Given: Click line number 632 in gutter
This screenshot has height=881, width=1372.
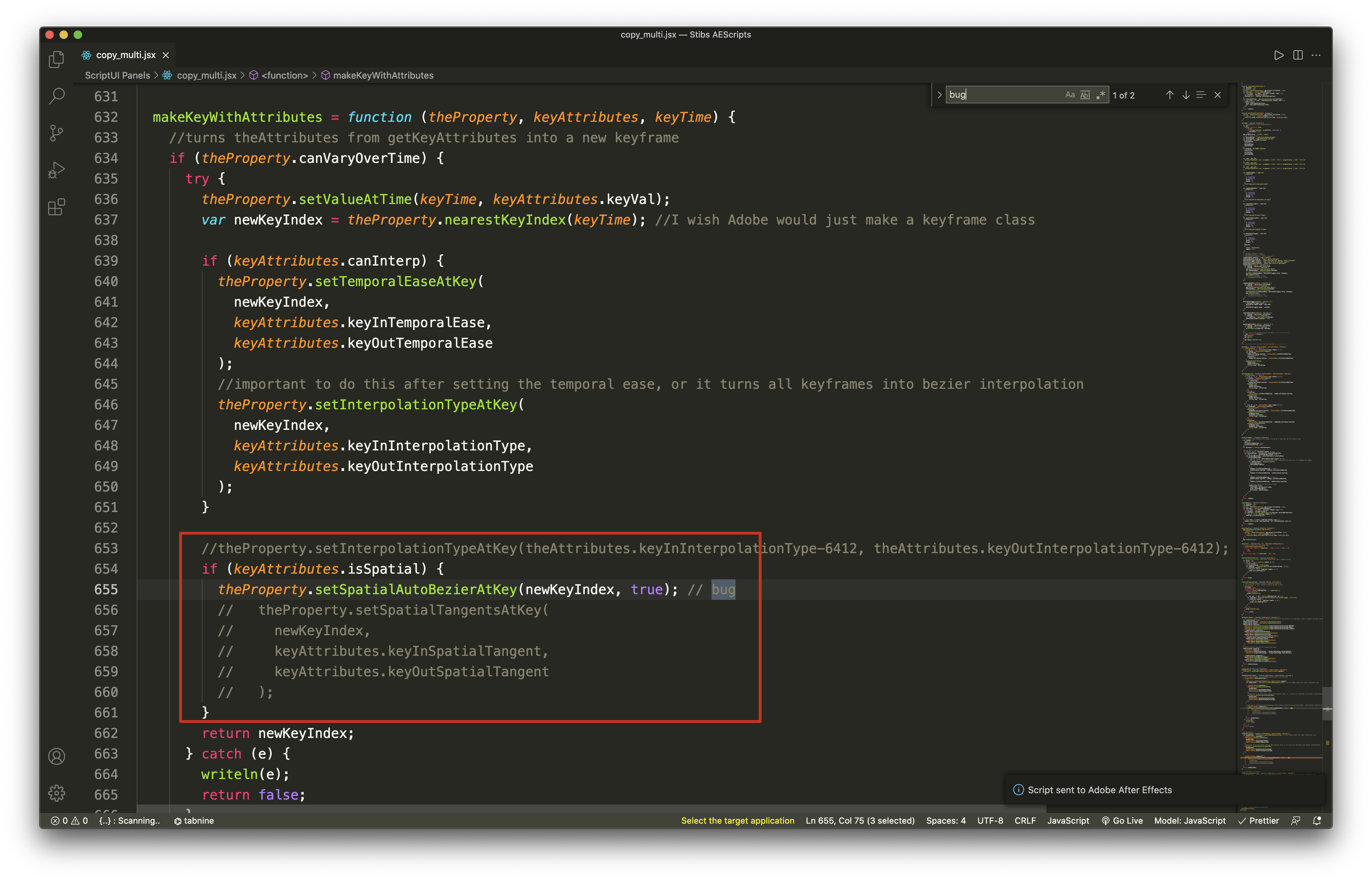Looking at the screenshot, I should (x=106, y=117).
